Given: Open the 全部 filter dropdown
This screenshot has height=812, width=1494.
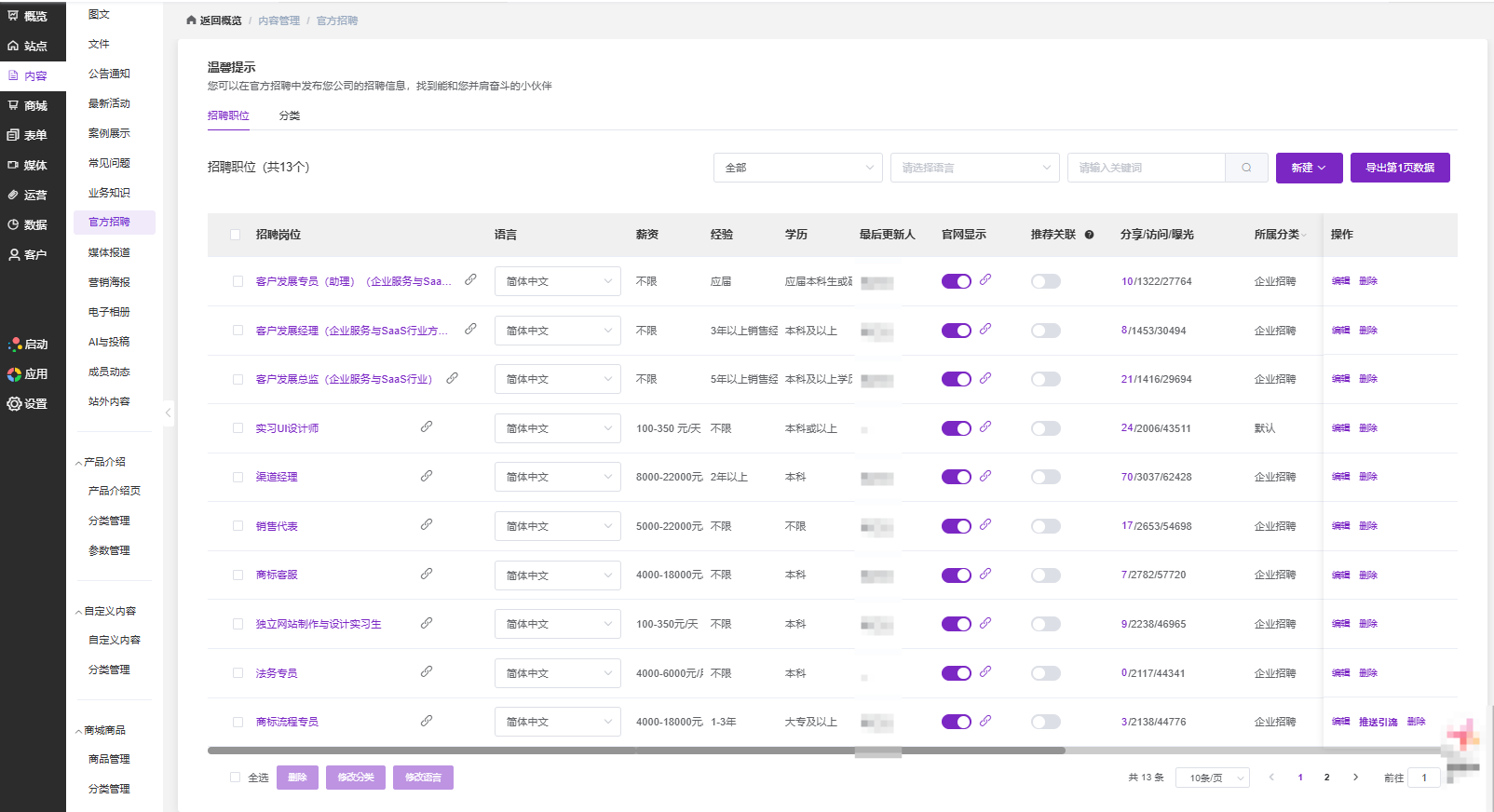Looking at the screenshot, I should [x=797, y=168].
